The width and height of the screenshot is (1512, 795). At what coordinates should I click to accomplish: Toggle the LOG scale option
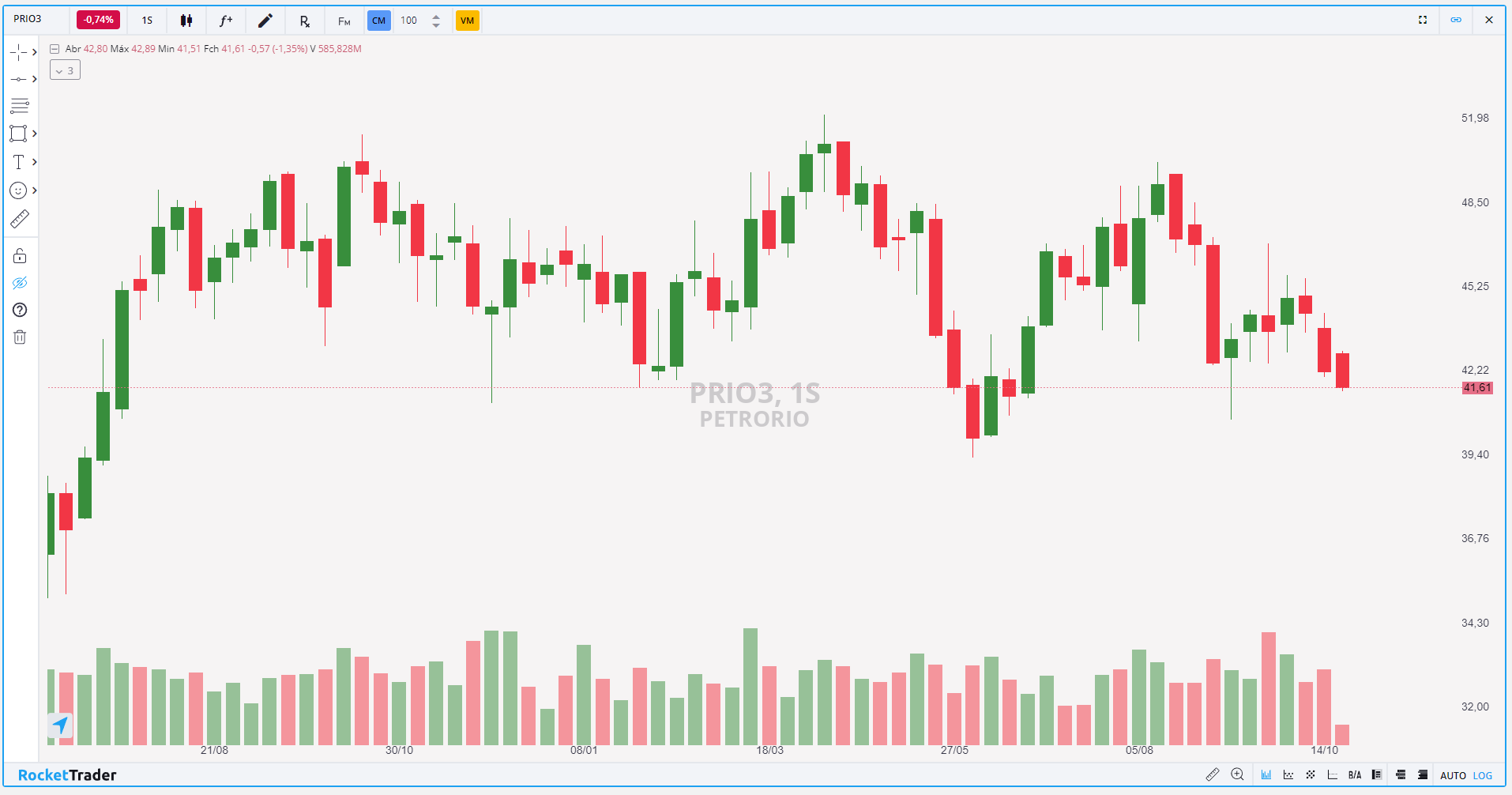tap(1483, 776)
